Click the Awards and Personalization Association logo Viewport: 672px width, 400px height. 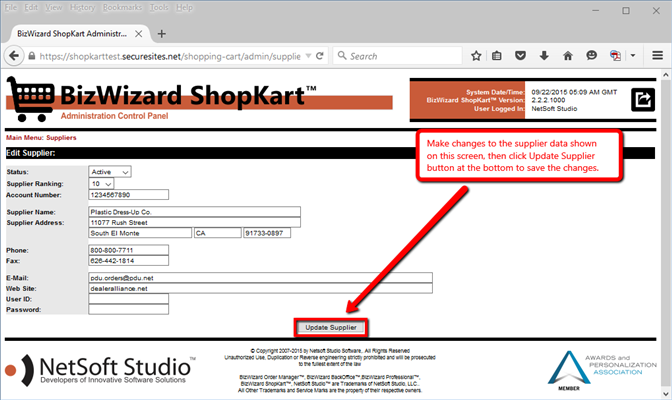tap(602, 370)
